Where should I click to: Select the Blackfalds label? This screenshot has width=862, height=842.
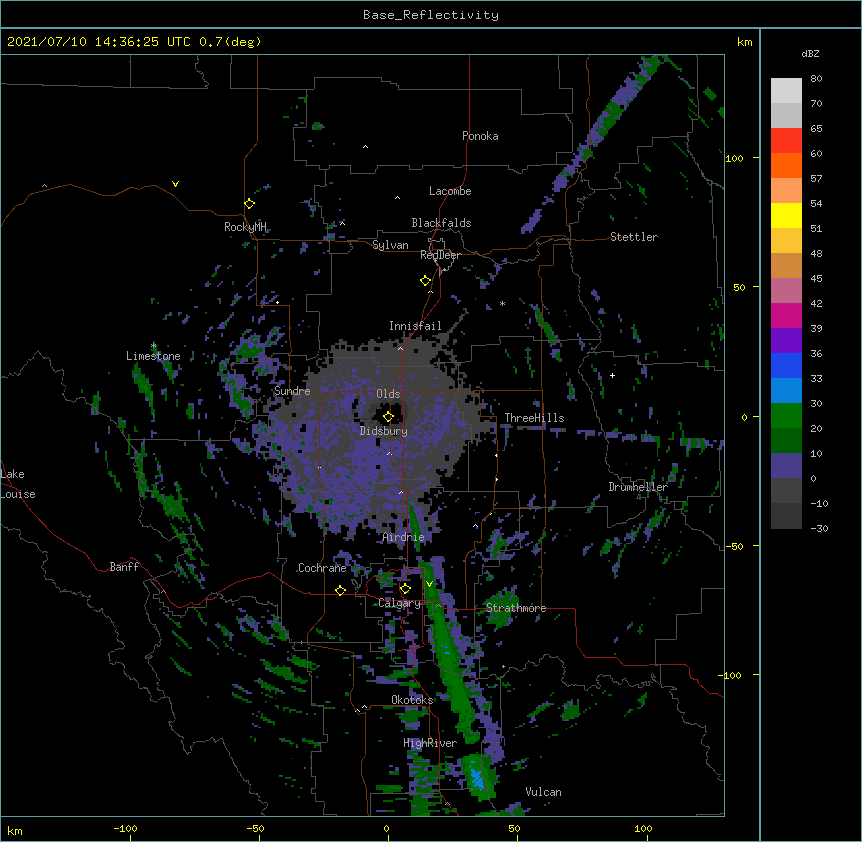click(441, 223)
